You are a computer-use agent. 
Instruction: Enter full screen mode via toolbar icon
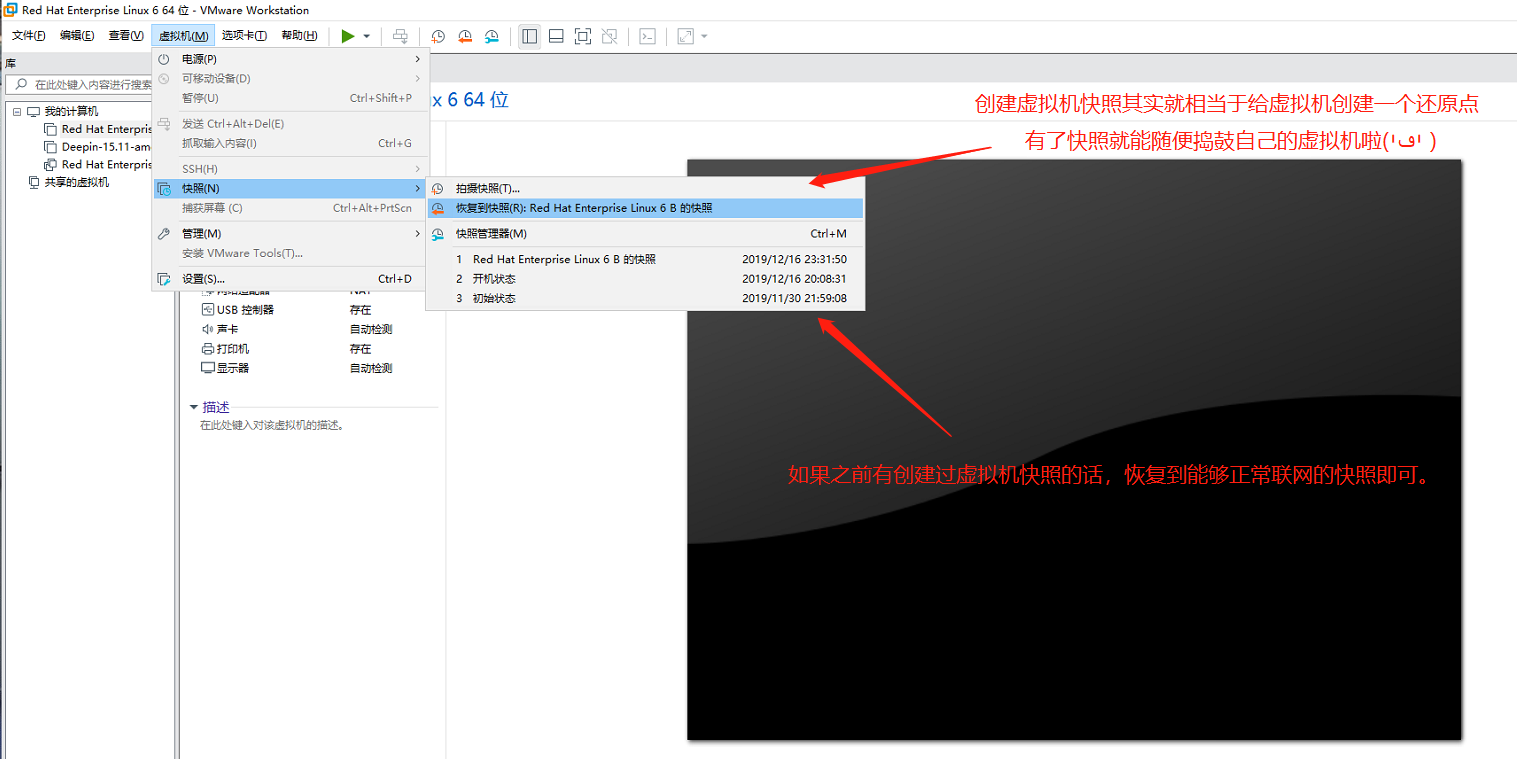583,36
